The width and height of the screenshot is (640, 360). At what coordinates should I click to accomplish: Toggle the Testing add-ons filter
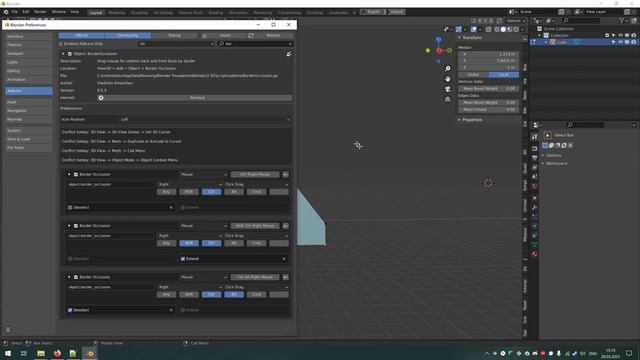pos(174,36)
